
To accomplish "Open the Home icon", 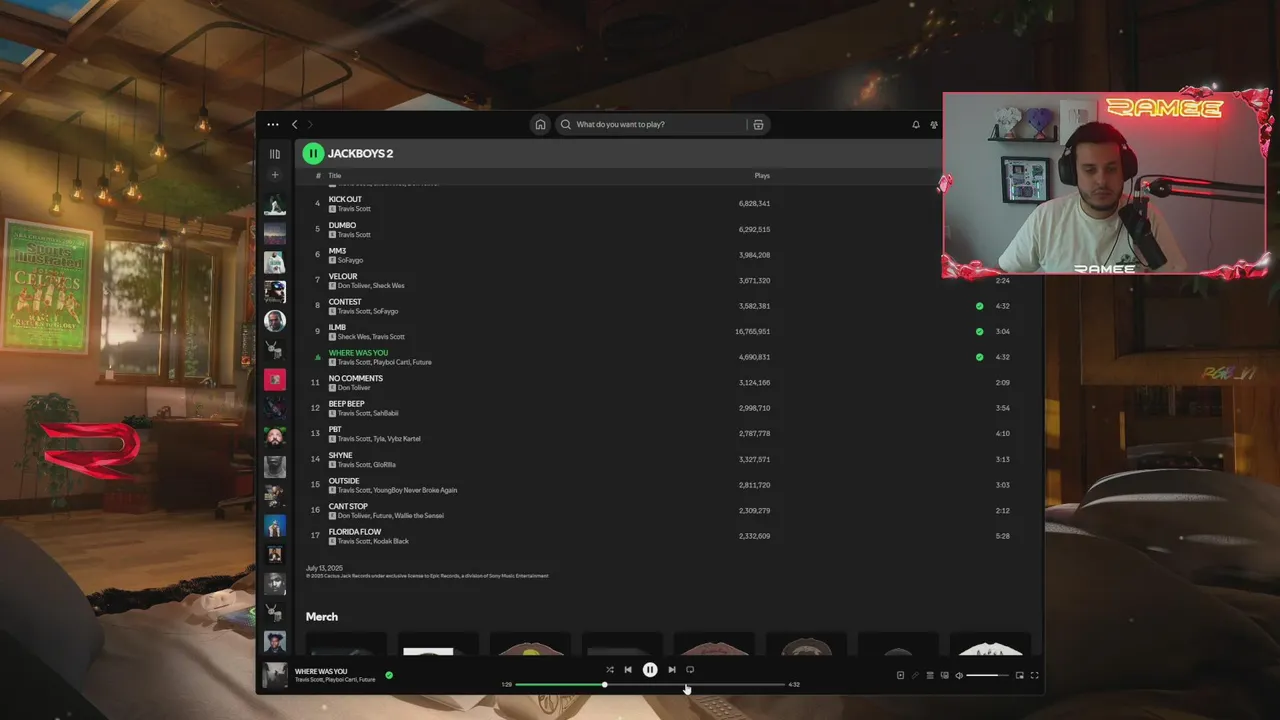I will tap(540, 124).
